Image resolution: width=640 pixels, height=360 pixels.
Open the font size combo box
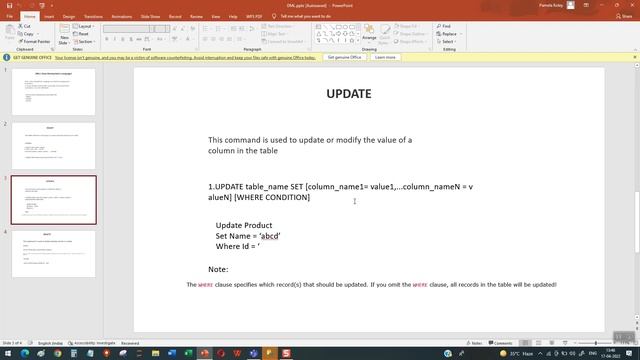[x=162, y=29]
